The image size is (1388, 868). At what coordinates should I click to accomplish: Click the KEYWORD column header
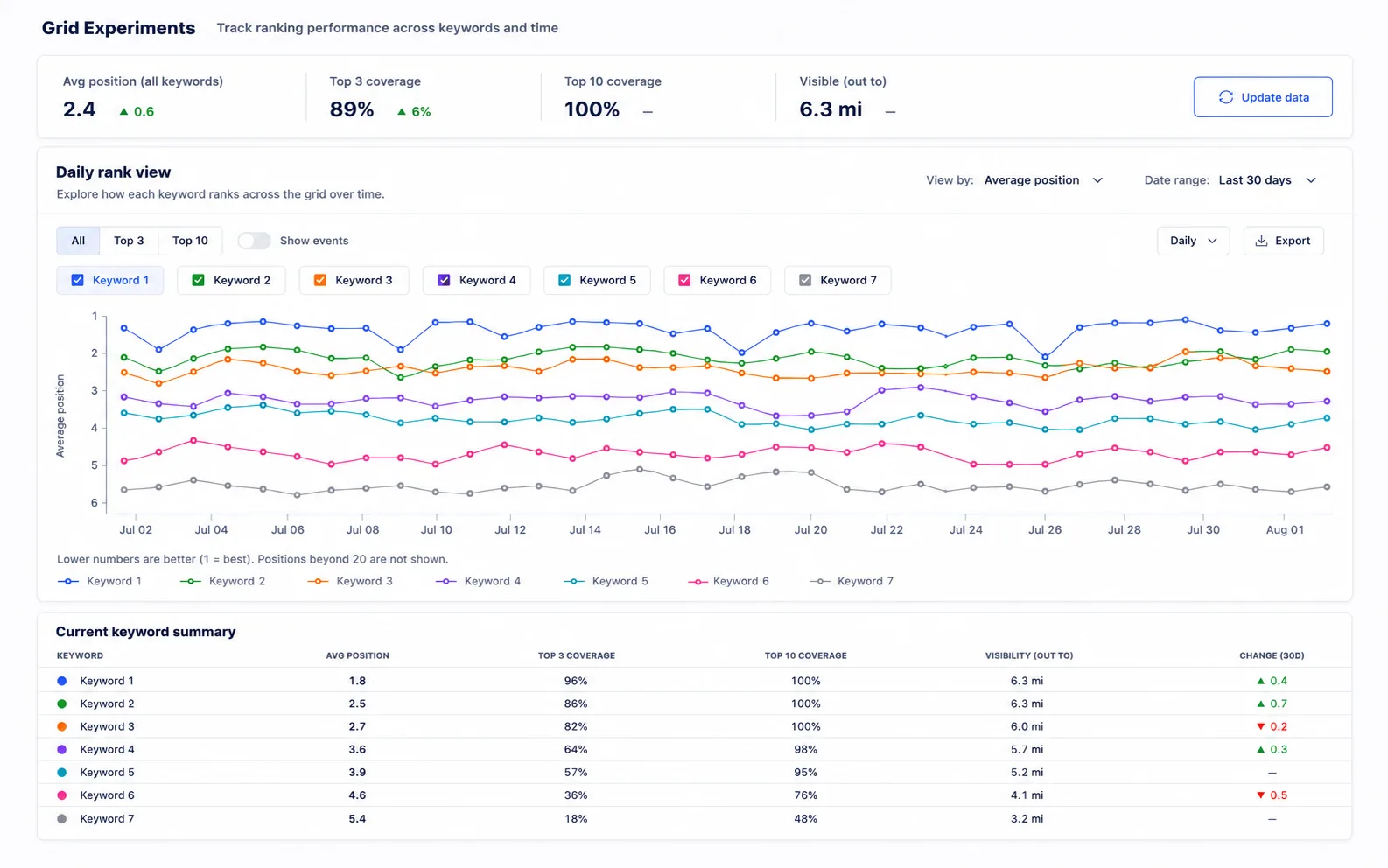click(x=80, y=655)
